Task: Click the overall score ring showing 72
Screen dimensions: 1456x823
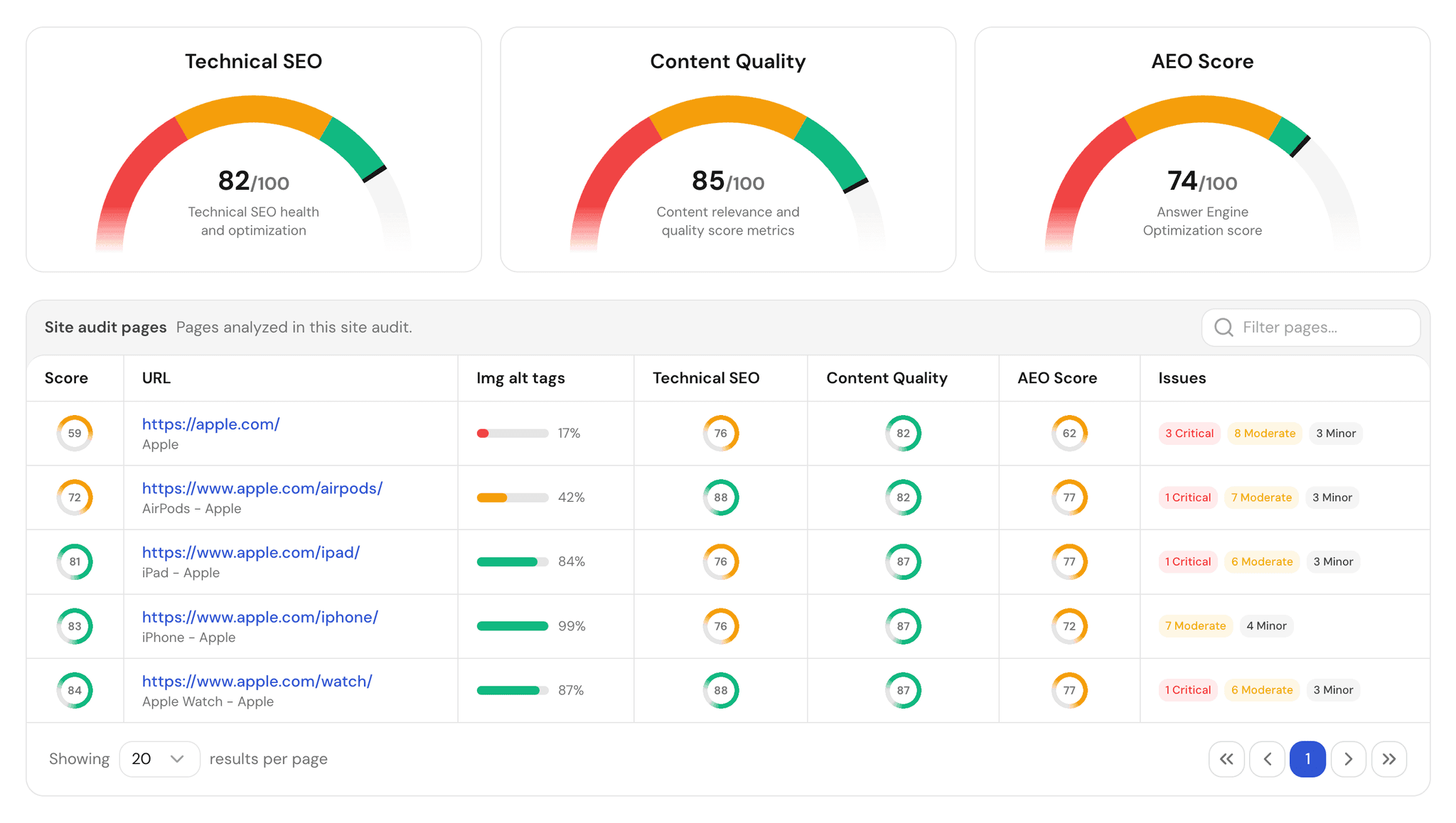Action: pos(75,497)
